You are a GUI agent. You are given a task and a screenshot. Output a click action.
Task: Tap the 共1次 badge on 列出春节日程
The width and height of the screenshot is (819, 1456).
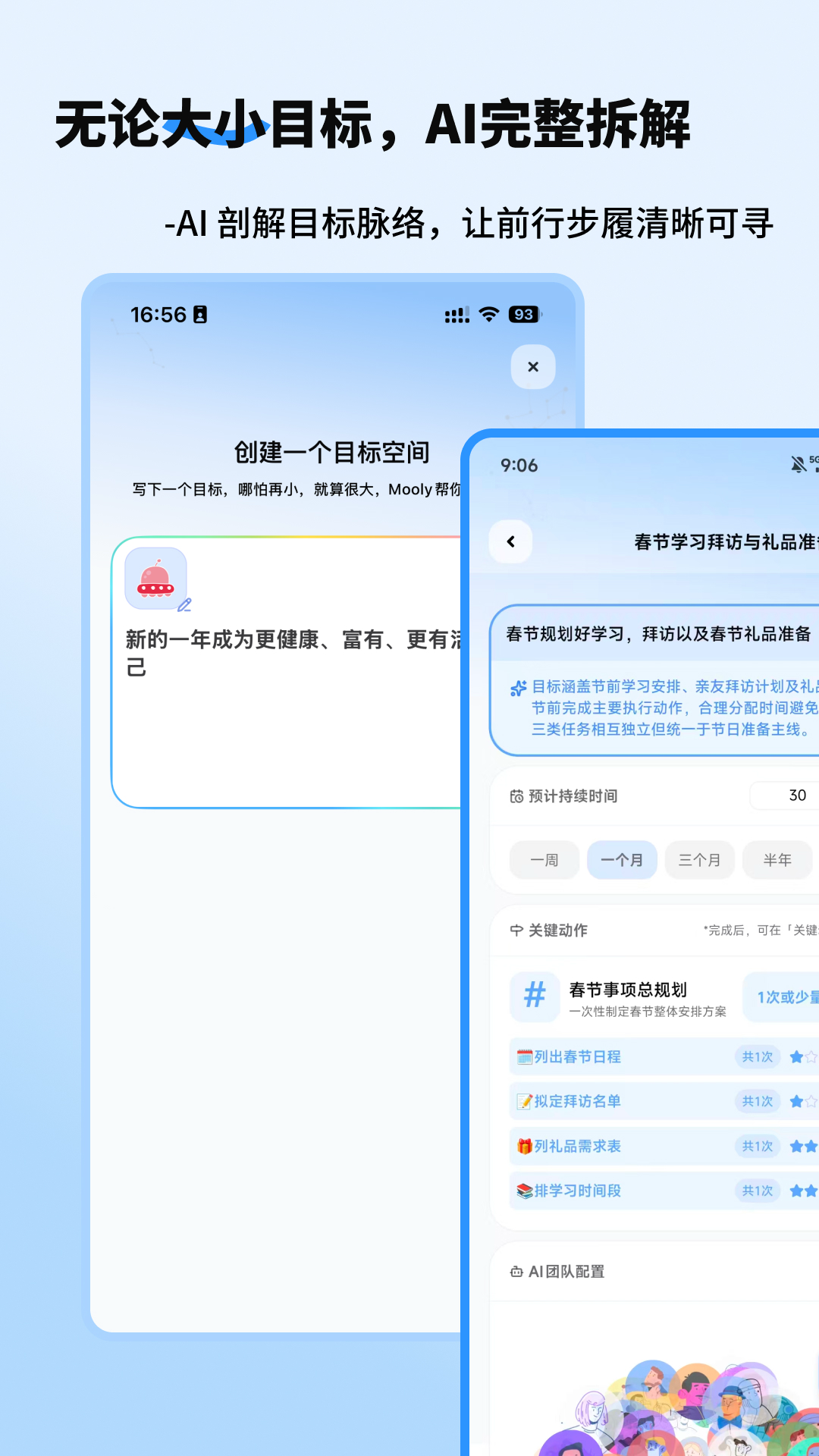pyautogui.click(x=758, y=1056)
